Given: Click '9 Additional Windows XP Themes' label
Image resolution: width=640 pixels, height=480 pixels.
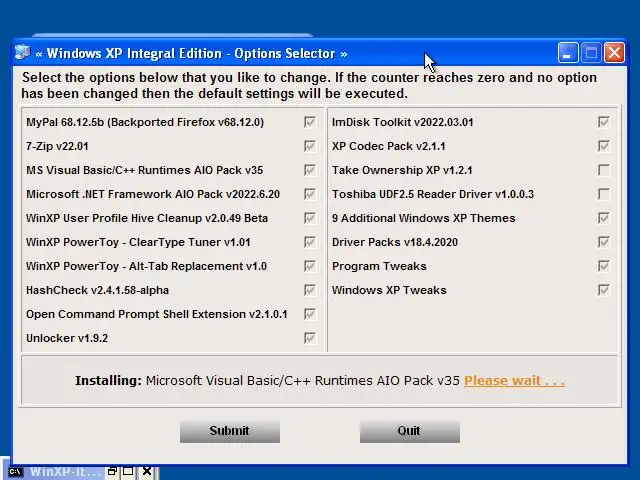Looking at the screenshot, I should pos(424,218).
